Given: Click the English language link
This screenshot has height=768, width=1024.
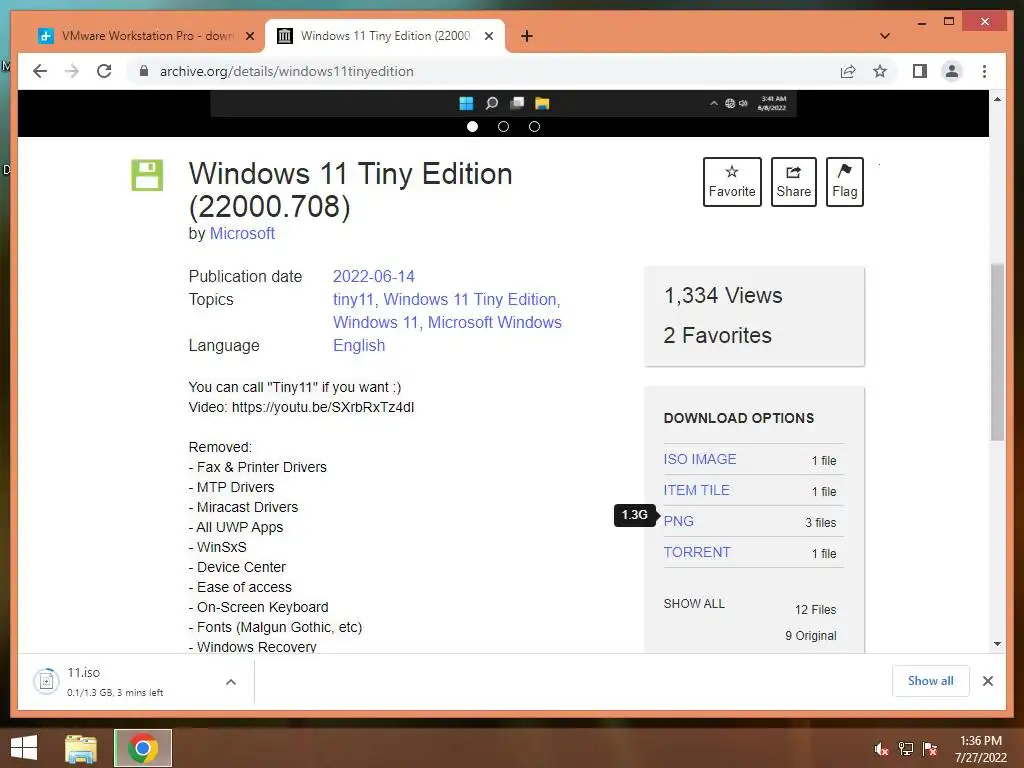Looking at the screenshot, I should coord(359,345).
